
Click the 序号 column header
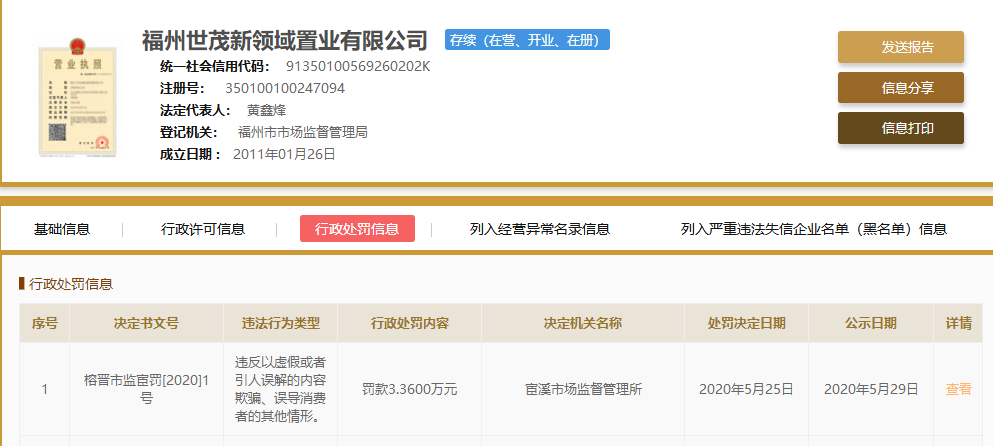pyautogui.click(x=44, y=323)
